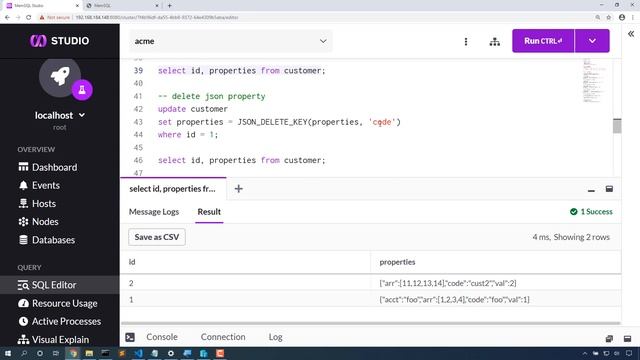
Task: Switch to Message Logs tab
Action: click(154, 212)
